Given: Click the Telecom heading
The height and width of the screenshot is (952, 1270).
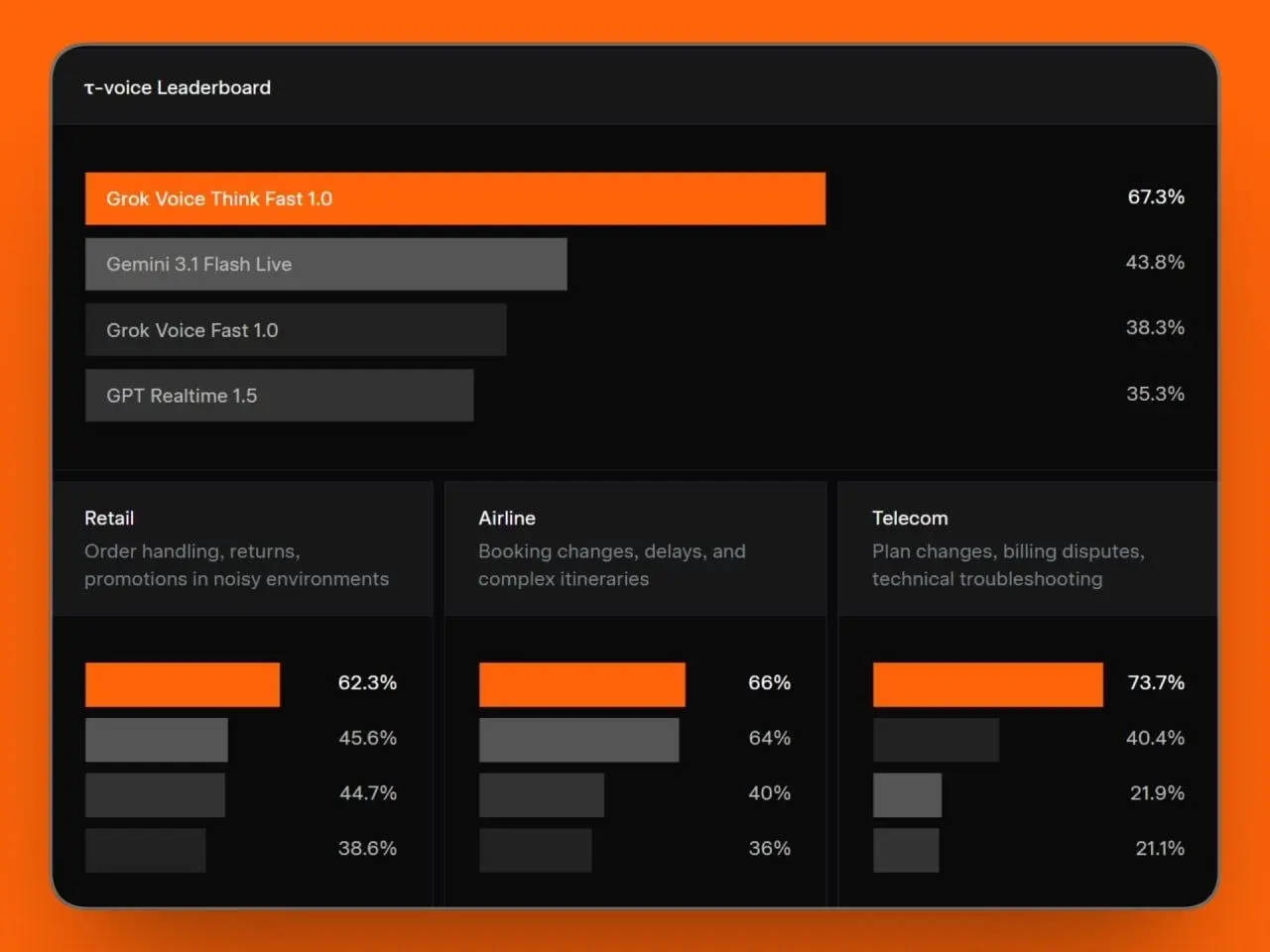Looking at the screenshot, I should (x=910, y=518).
